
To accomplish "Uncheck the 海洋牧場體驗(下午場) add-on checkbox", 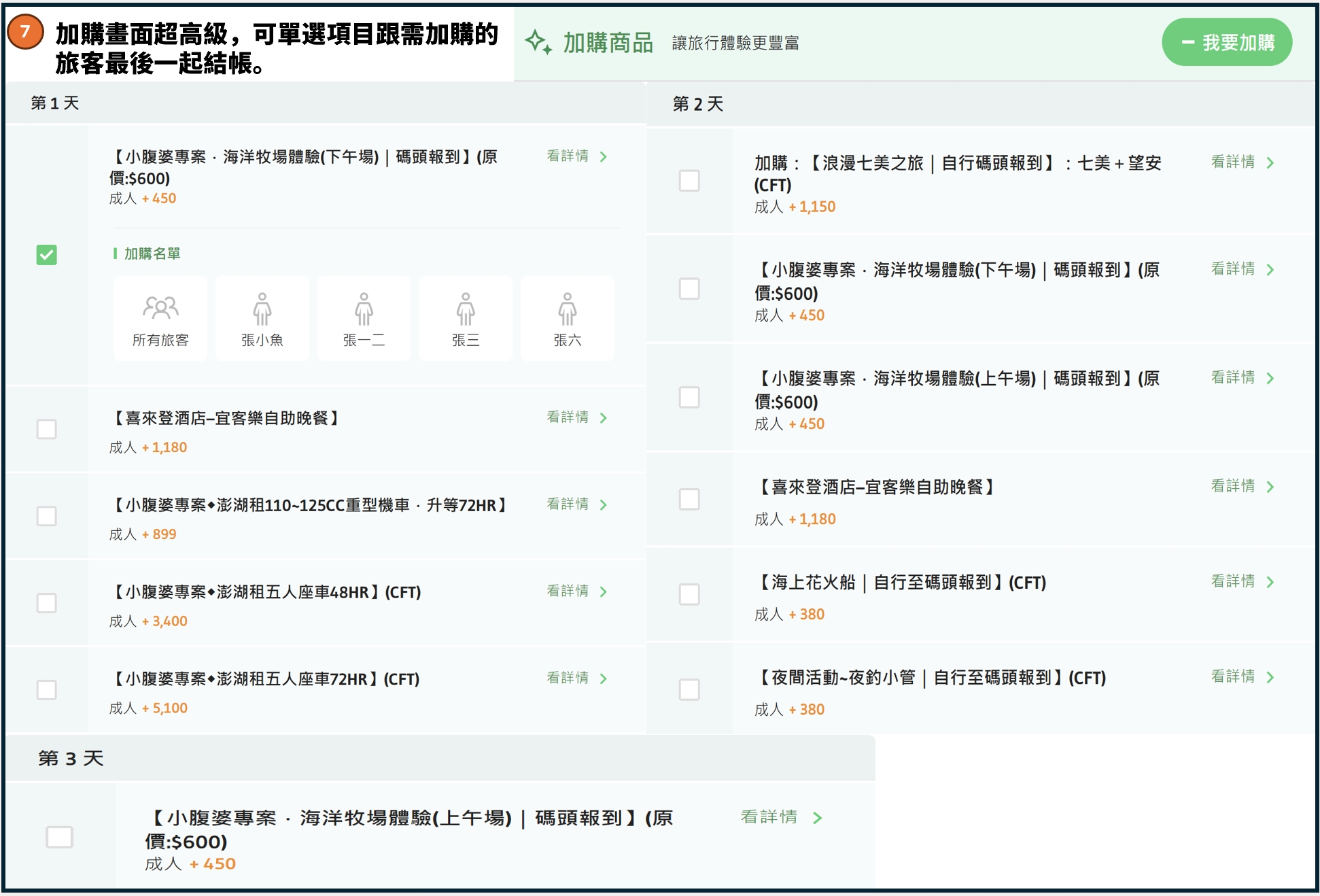I will pyautogui.click(x=46, y=255).
